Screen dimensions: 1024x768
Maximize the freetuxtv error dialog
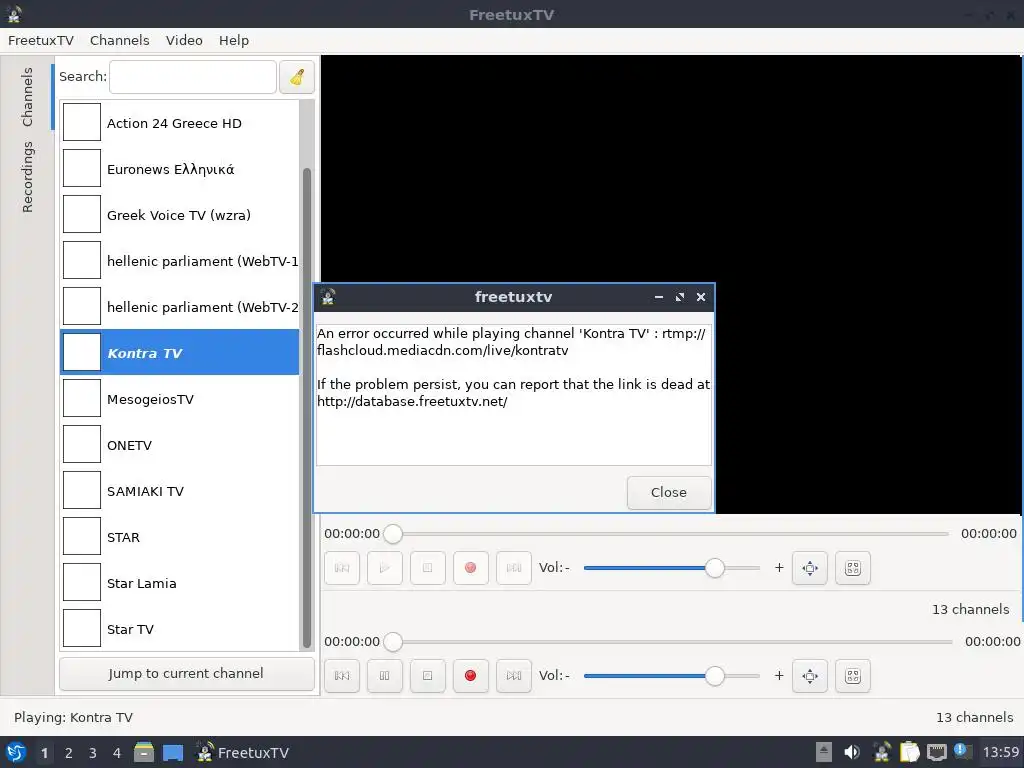(x=680, y=297)
